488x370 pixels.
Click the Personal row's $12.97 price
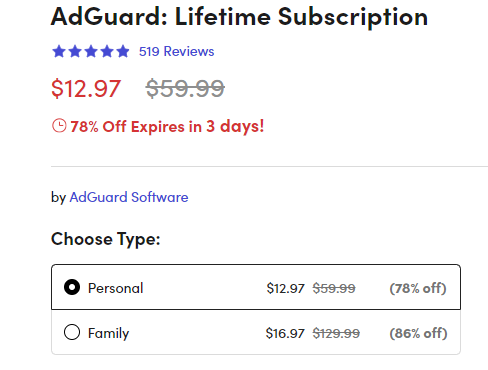285,288
